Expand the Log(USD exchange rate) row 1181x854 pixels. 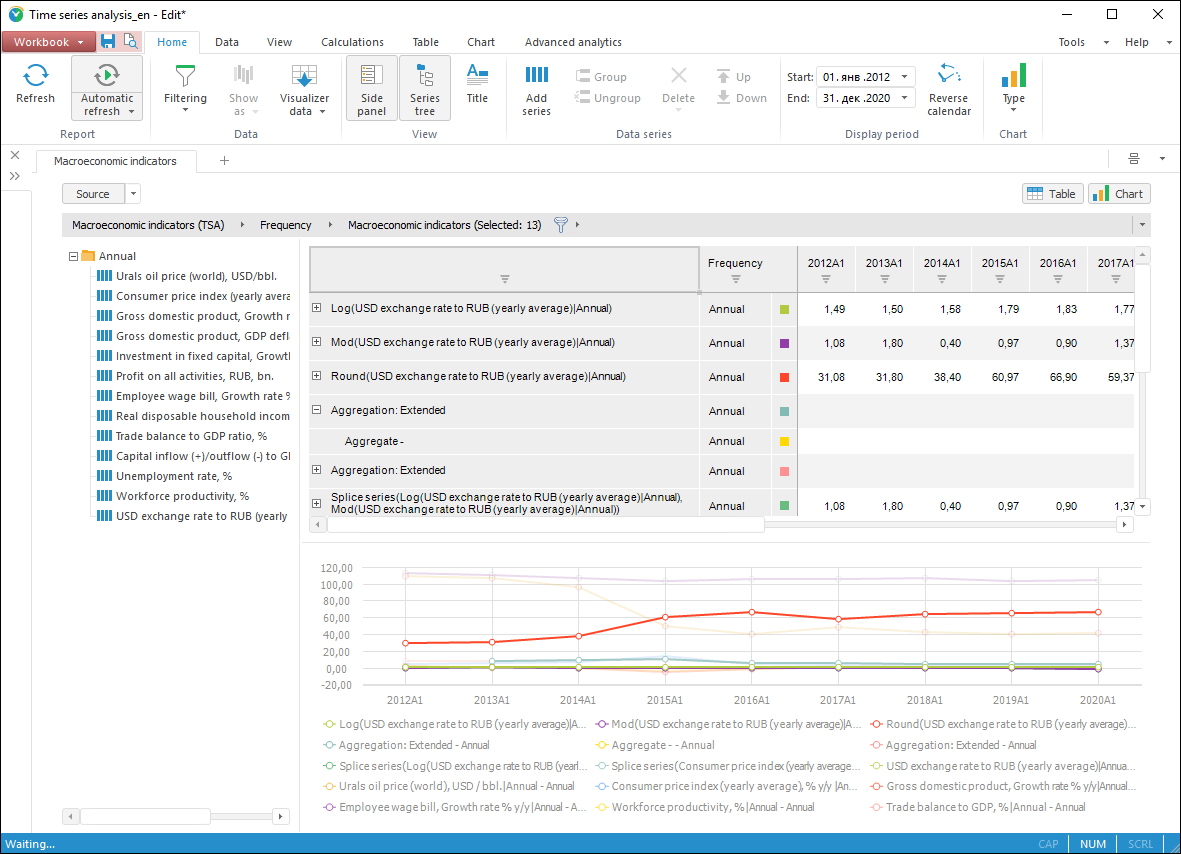317,309
